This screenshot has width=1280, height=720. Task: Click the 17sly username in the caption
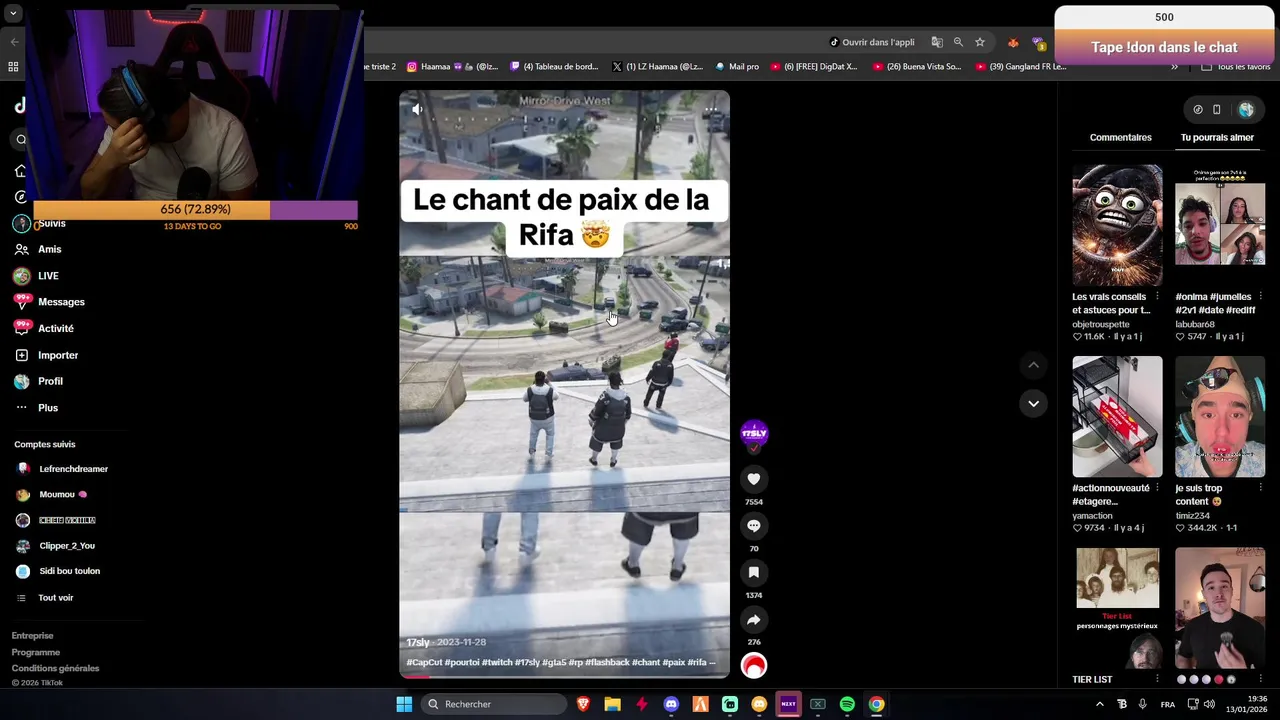click(x=417, y=642)
